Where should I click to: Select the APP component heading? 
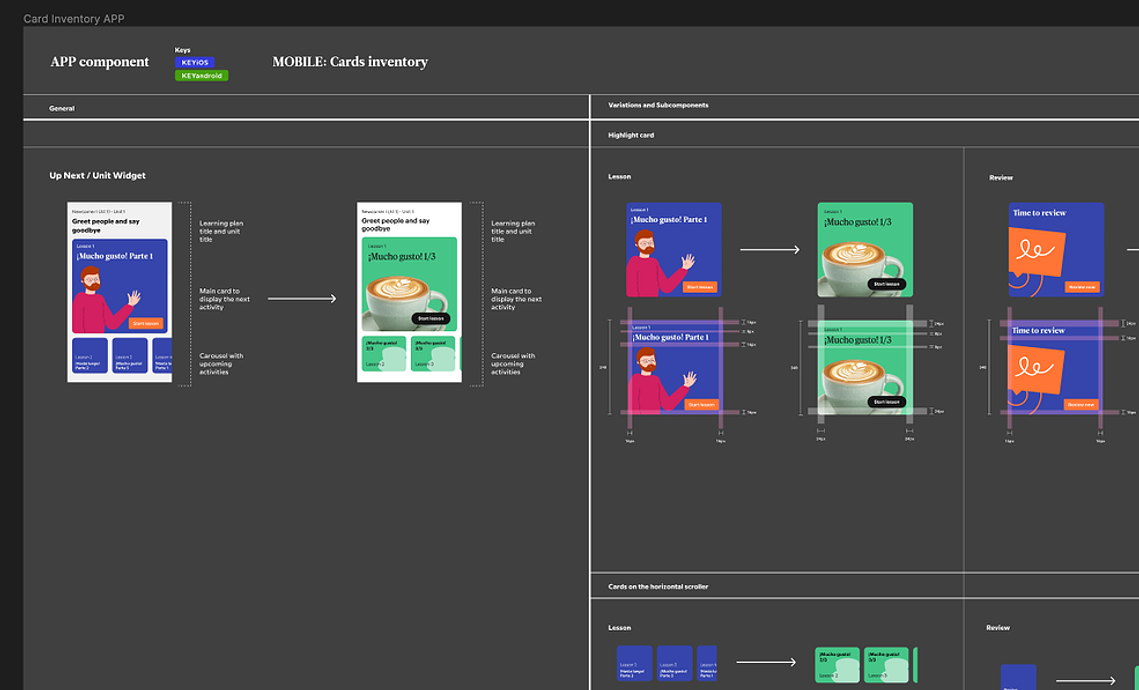click(x=100, y=62)
